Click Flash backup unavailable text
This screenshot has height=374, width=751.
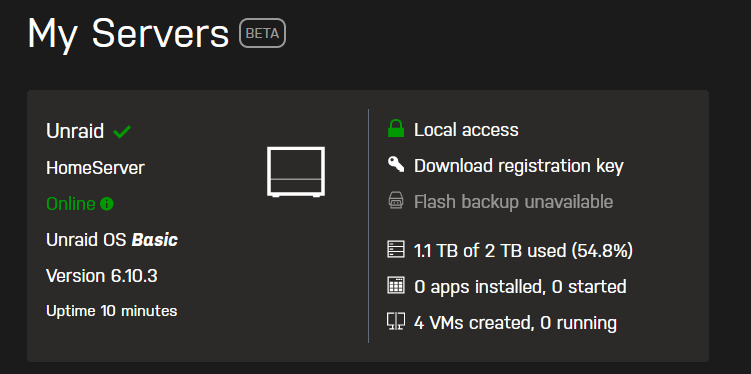513,202
